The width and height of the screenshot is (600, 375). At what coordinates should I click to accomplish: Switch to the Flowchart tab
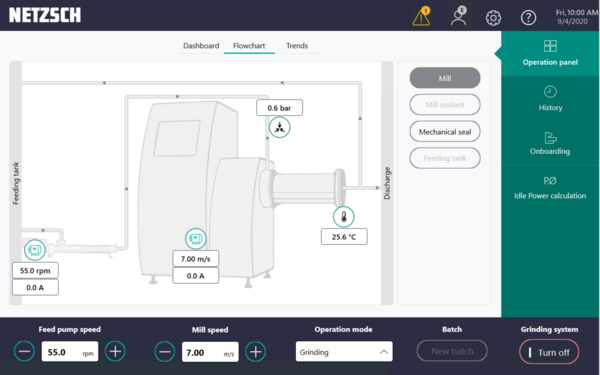coord(249,46)
